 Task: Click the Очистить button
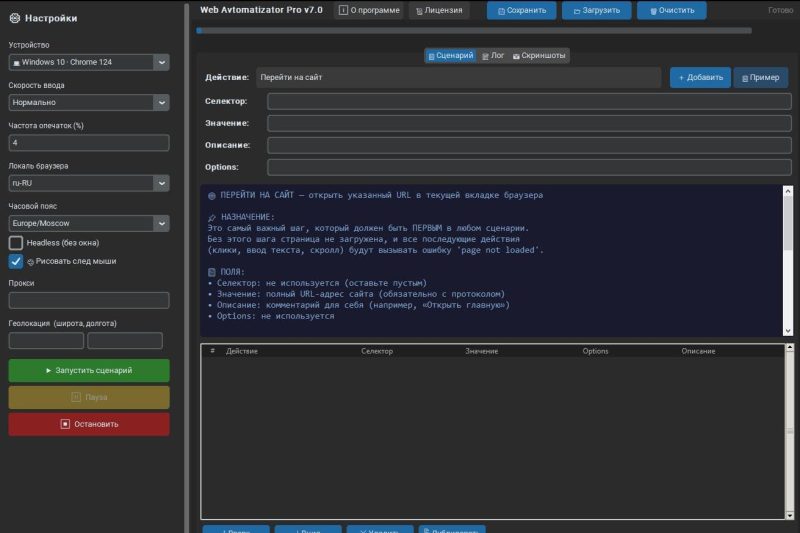click(671, 10)
